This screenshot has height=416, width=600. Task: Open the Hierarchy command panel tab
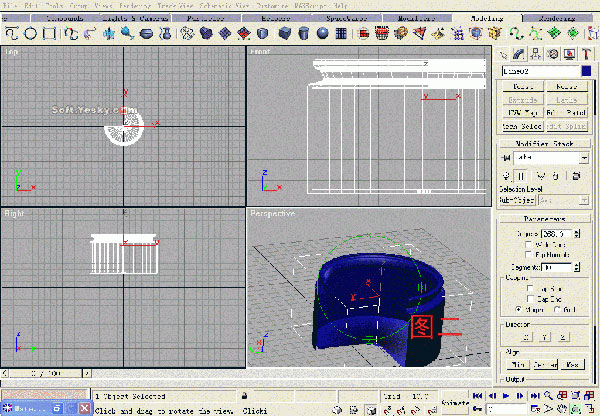(x=536, y=54)
